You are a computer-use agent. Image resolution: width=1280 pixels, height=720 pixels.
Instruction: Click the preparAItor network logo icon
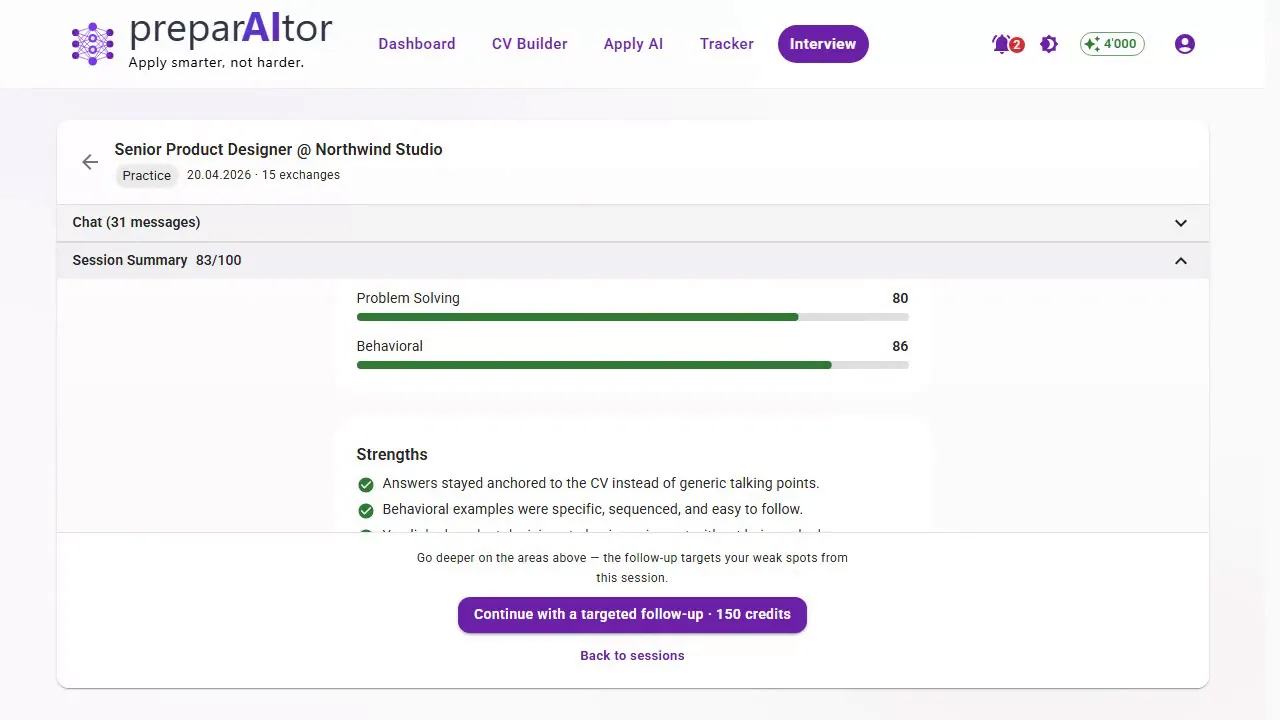click(x=93, y=44)
